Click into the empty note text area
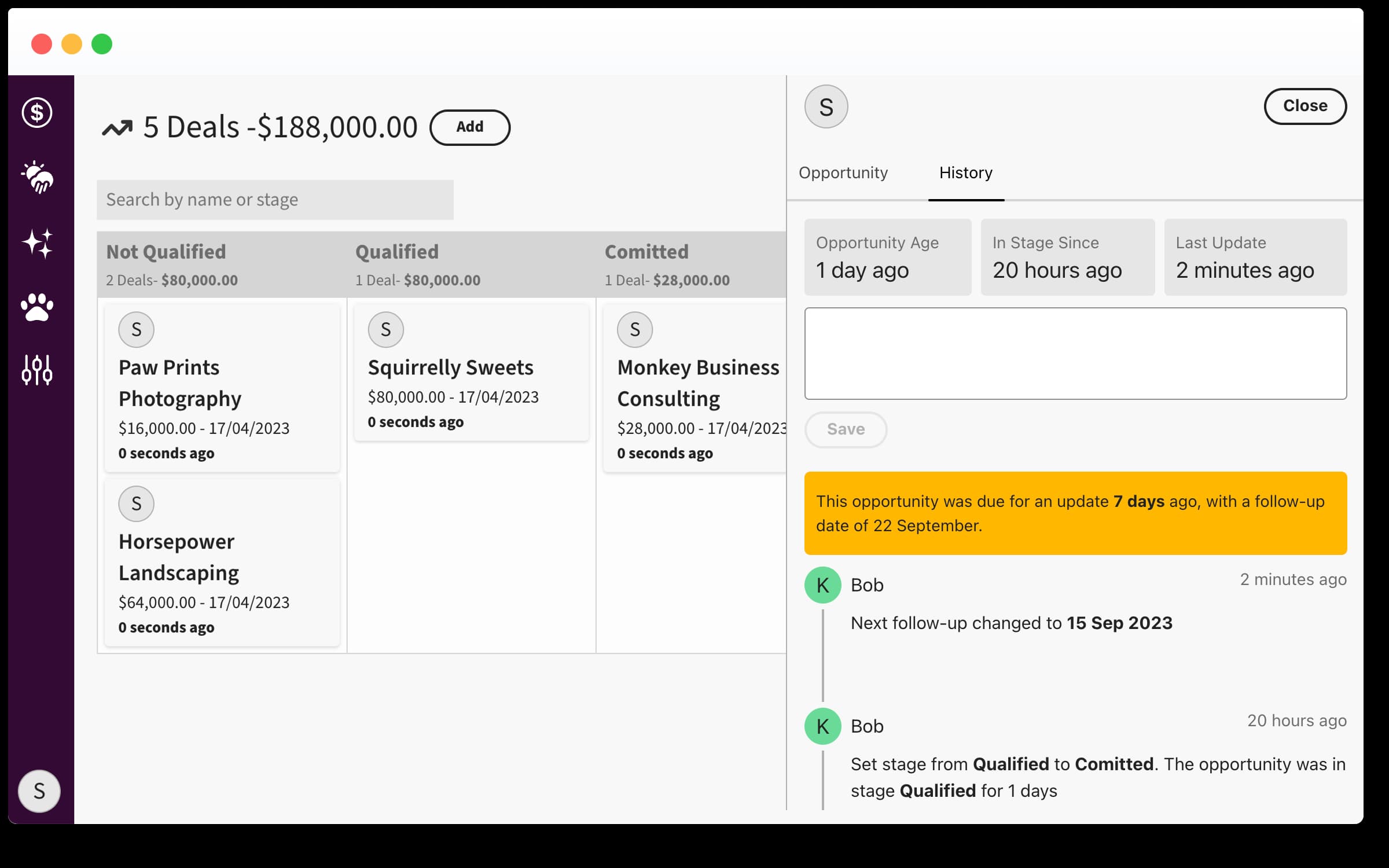The width and height of the screenshot is (1389, 868). (1075, 354)
